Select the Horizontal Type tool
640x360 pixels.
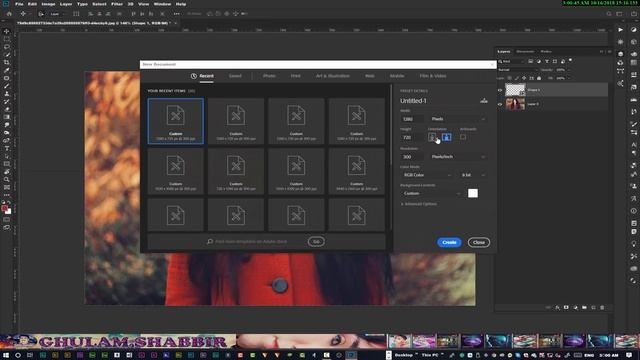[x=7, y=148]
